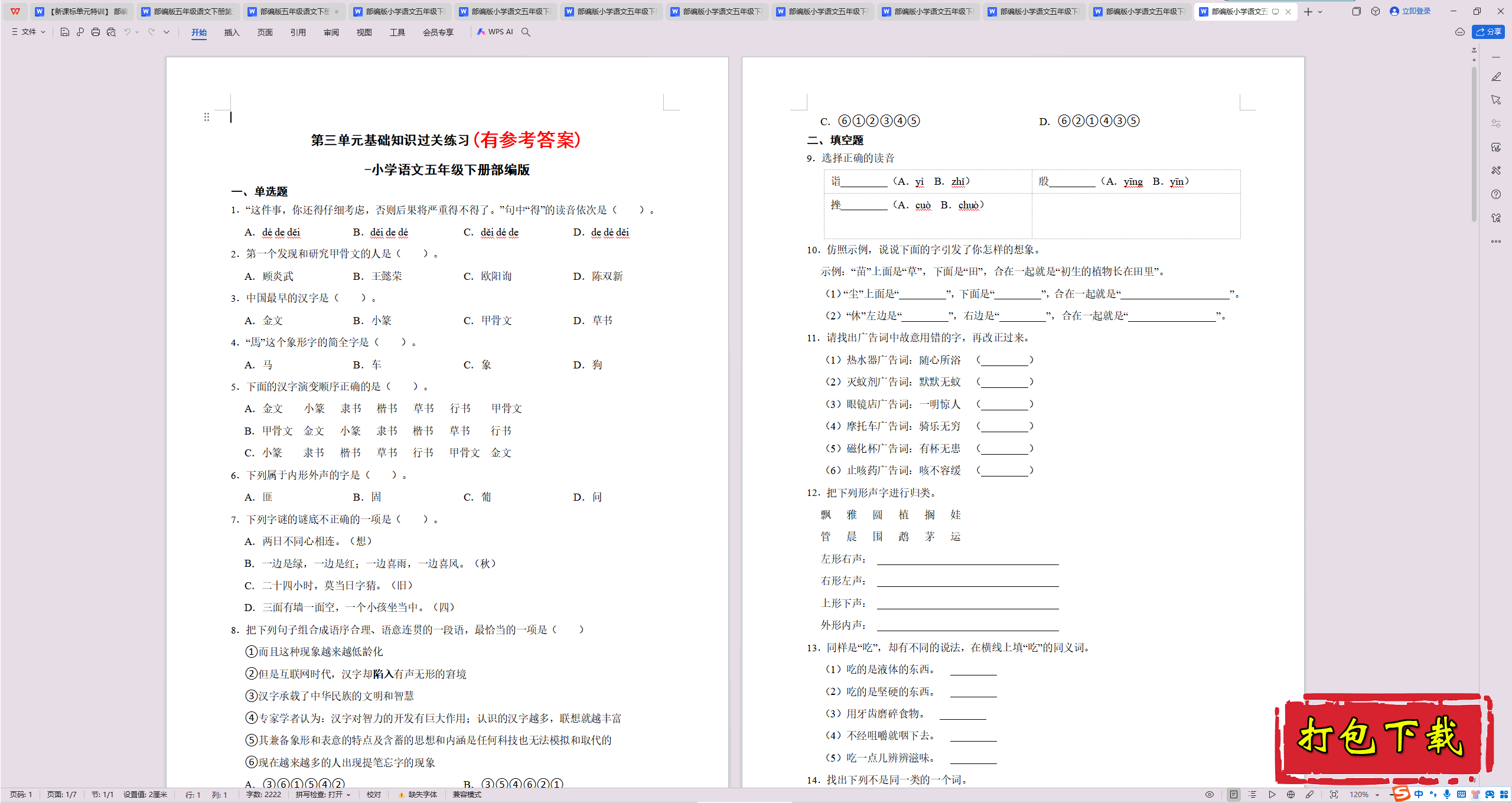Click the red 打包下载 banner
This screenshot has height=803, width=1512.
tap(1383, 738)
